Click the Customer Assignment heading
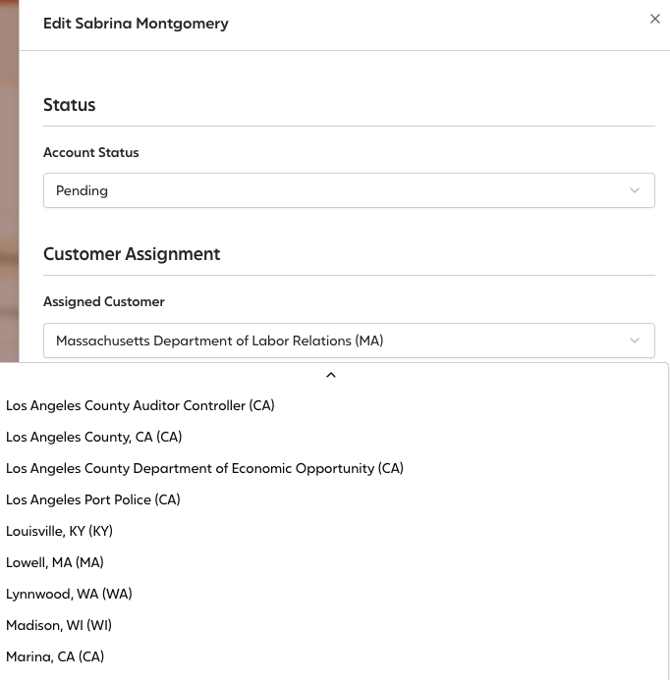 [x=132, y=254]
